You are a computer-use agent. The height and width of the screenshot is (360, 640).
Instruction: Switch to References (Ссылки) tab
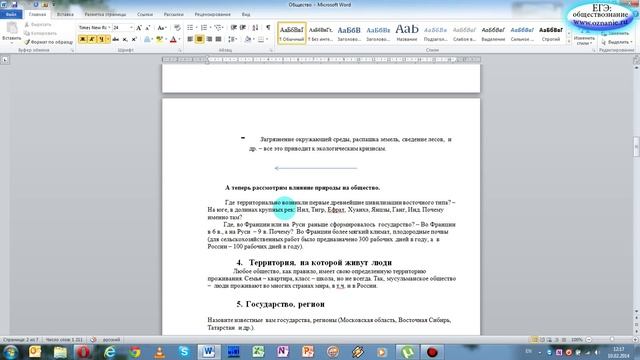coord(145,14)
